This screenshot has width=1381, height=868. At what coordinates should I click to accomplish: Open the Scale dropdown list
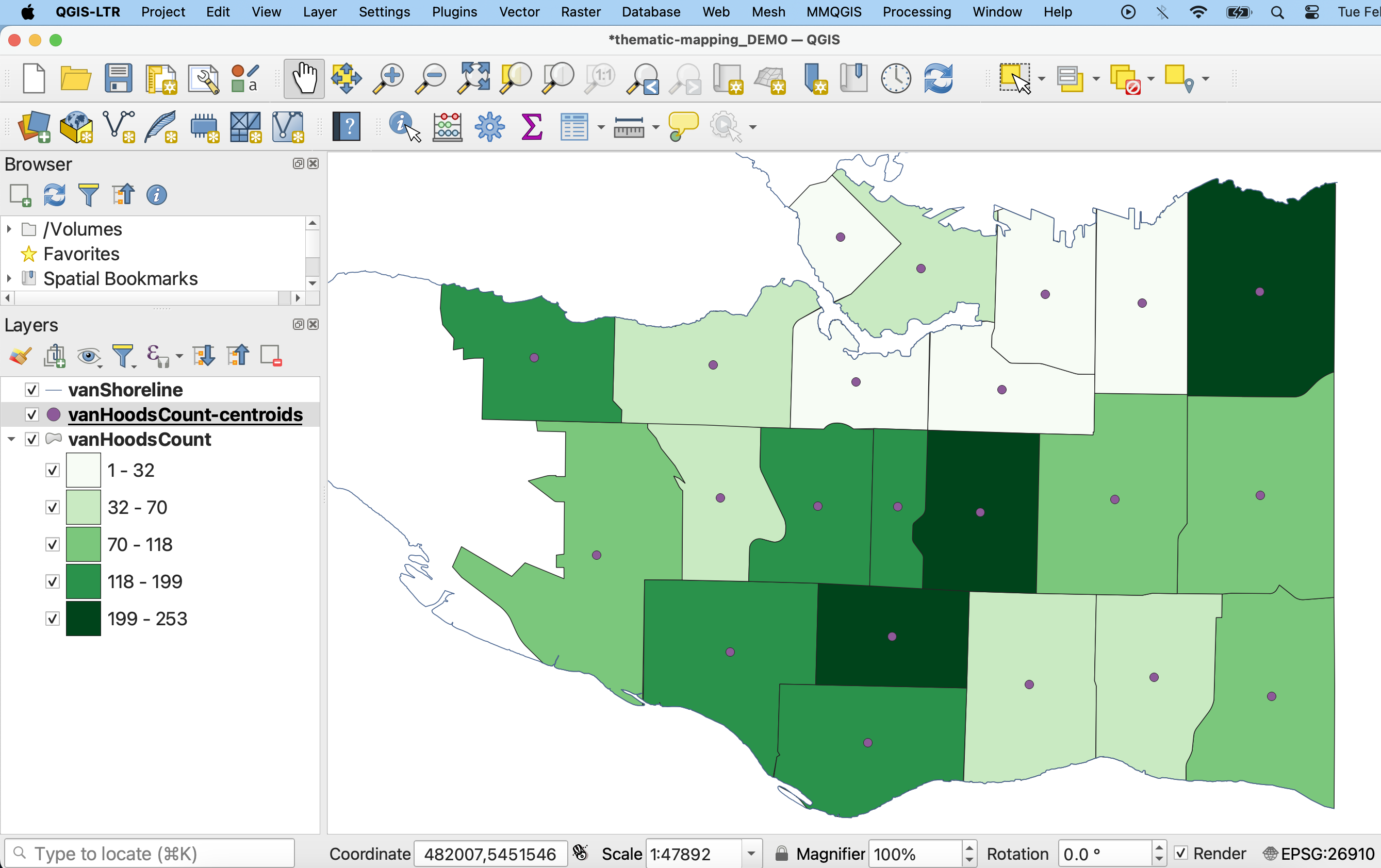coord(751,854)
